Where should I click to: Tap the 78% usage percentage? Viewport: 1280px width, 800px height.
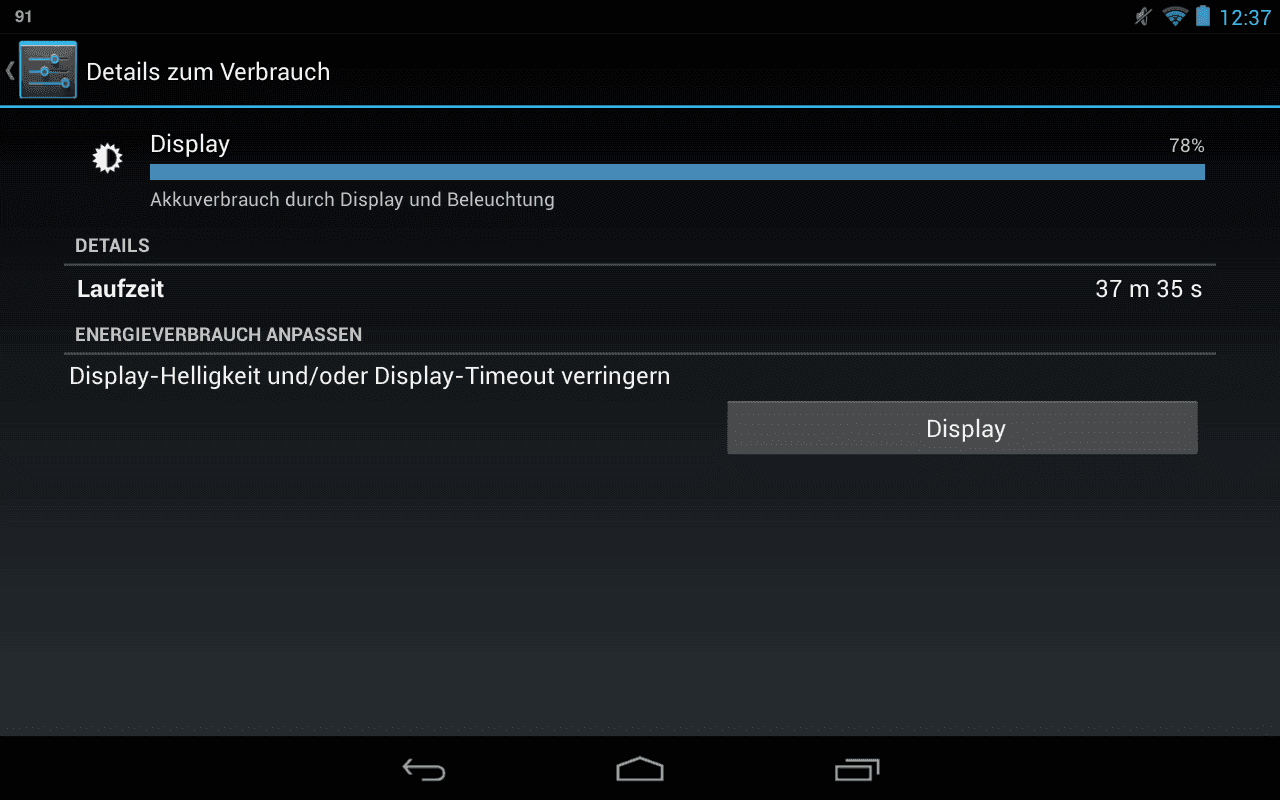point(1187,146)
